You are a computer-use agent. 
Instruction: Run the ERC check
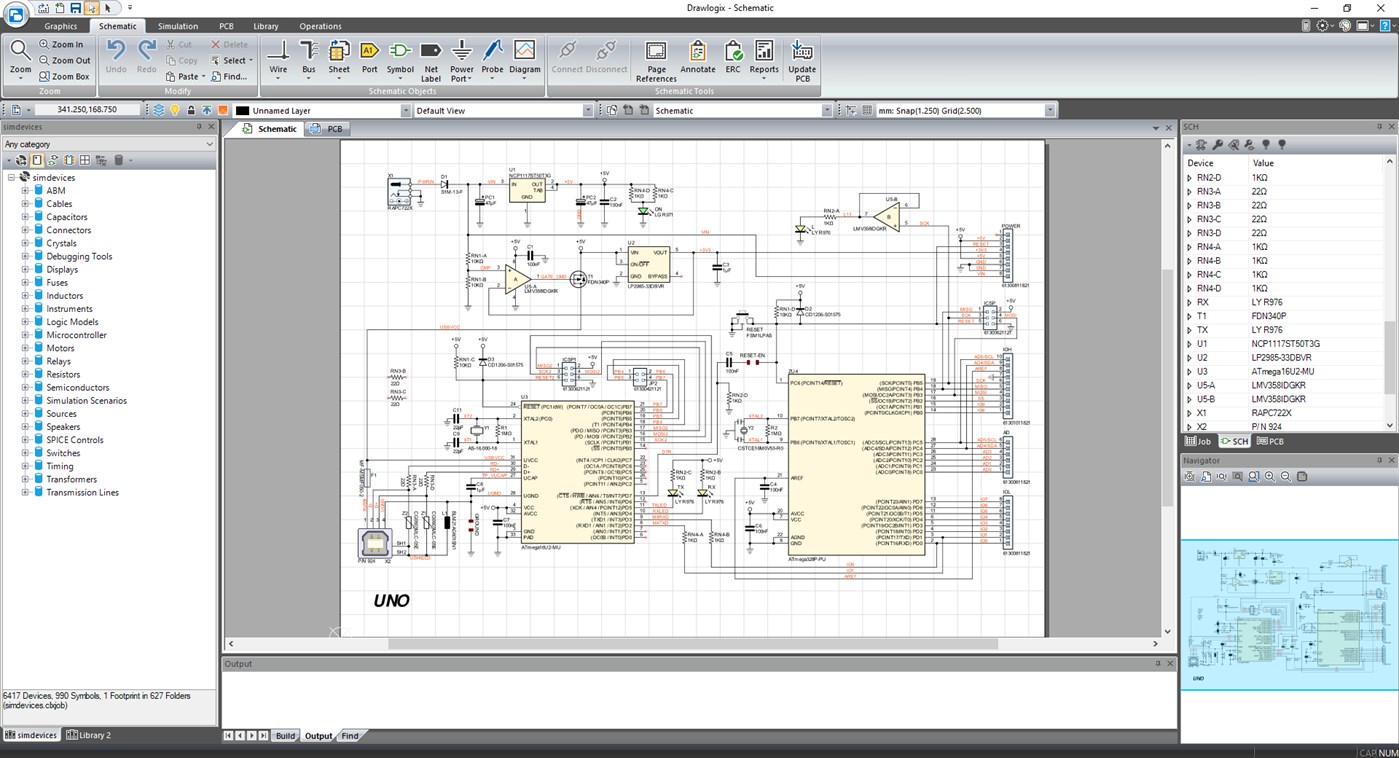(732, 57)
